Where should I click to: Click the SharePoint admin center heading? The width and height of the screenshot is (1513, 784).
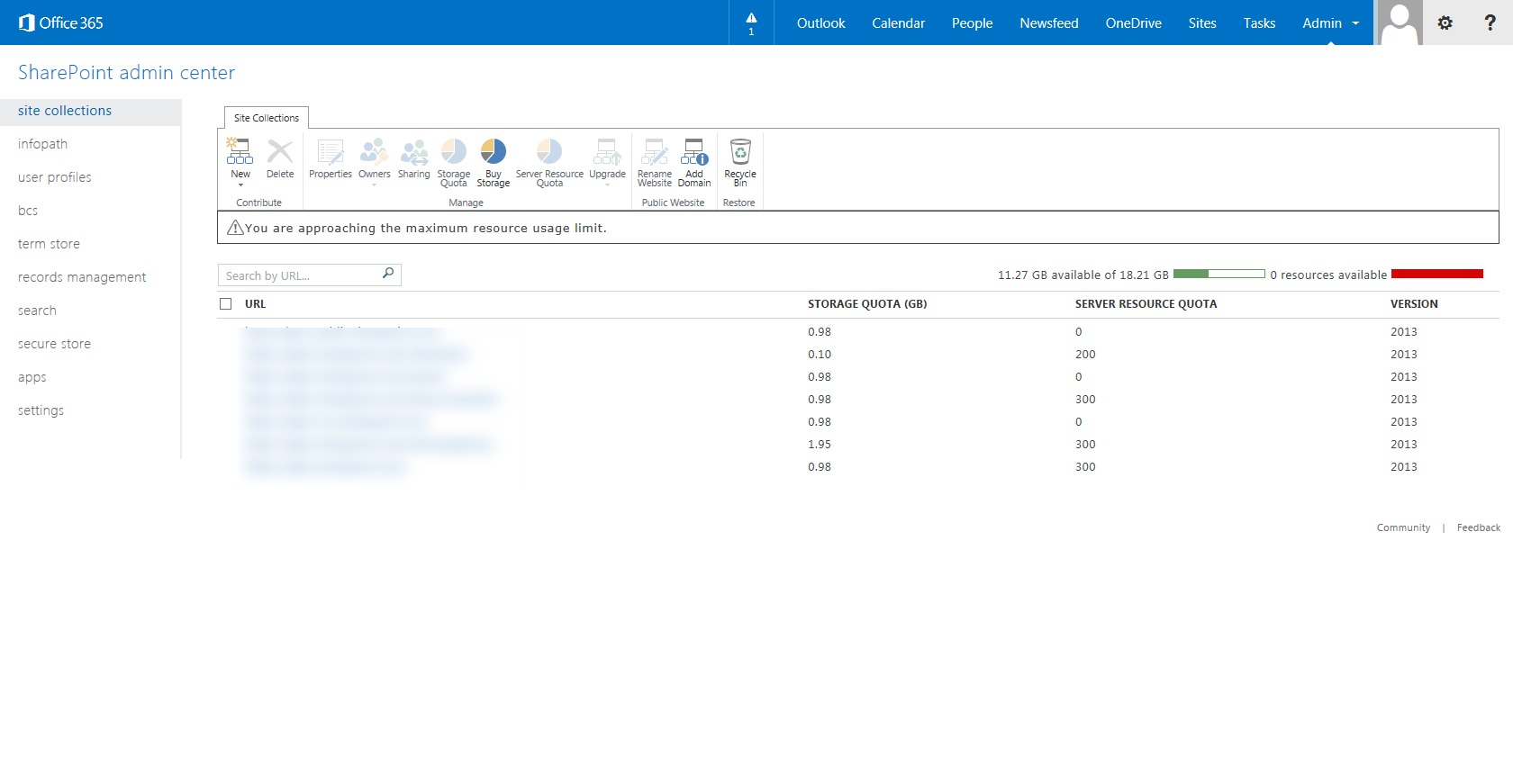click(x=126, y=73)
